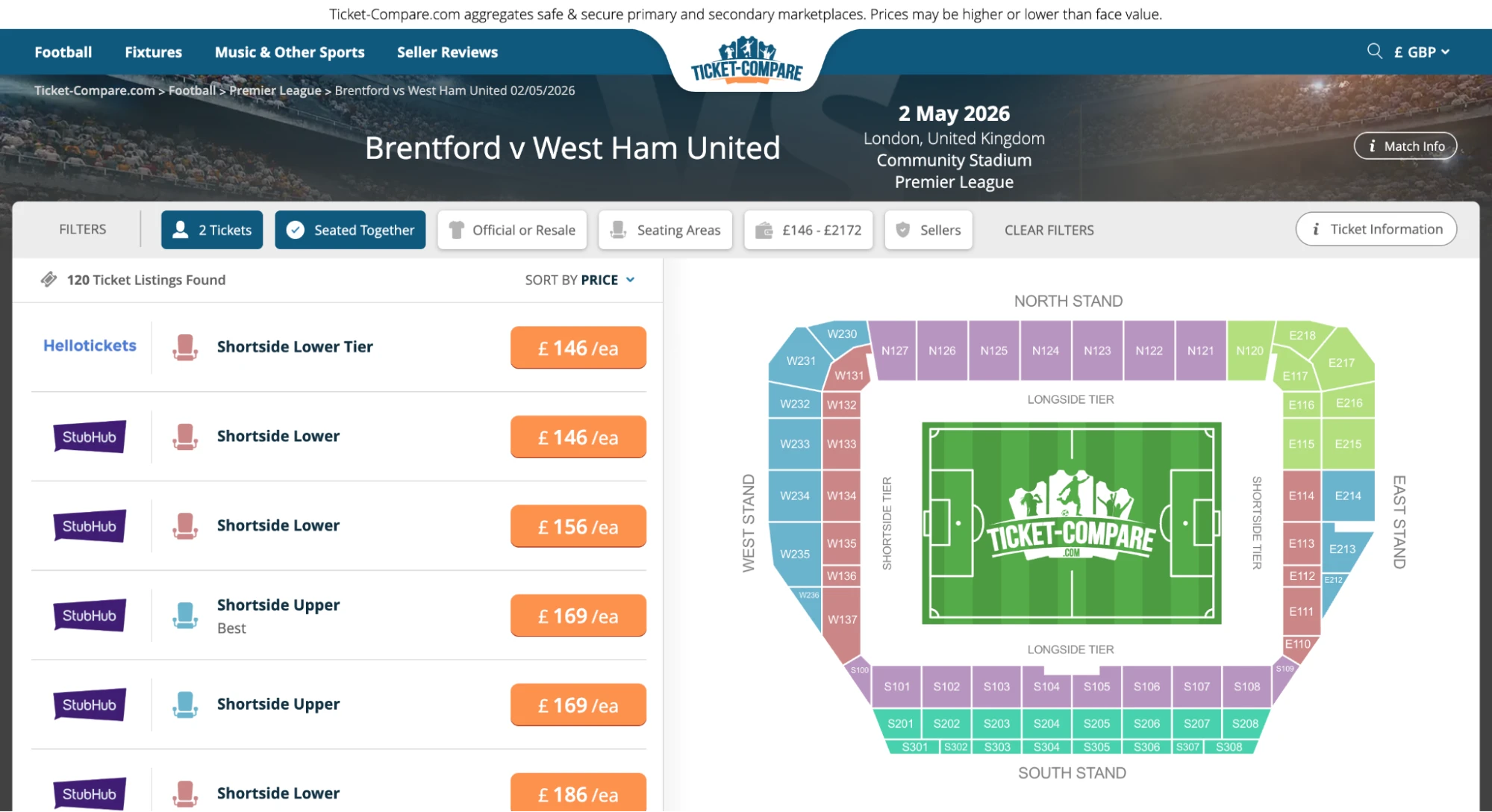Click the ticket tag icon beside listings count
1492x812 pixels.
tap(49, 279)
